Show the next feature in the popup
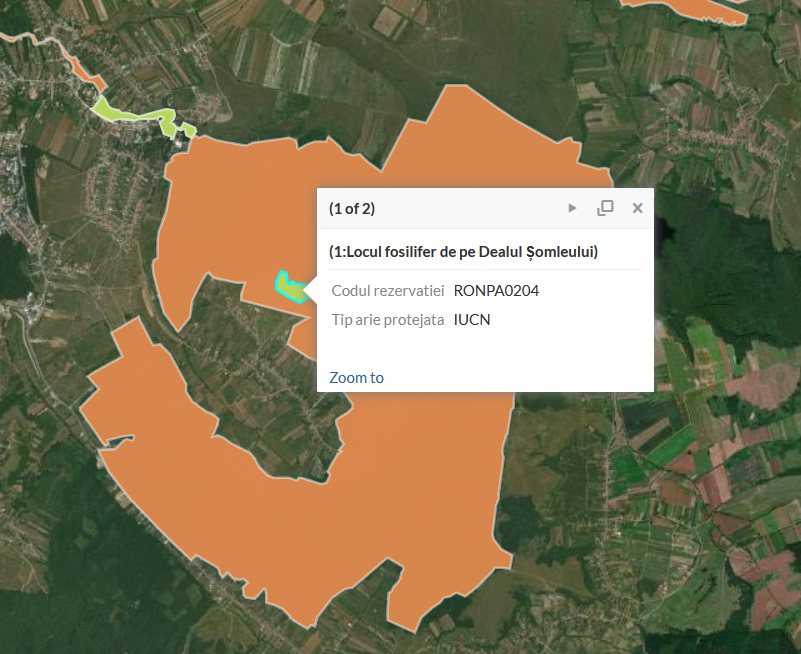 tap(573, 208)
